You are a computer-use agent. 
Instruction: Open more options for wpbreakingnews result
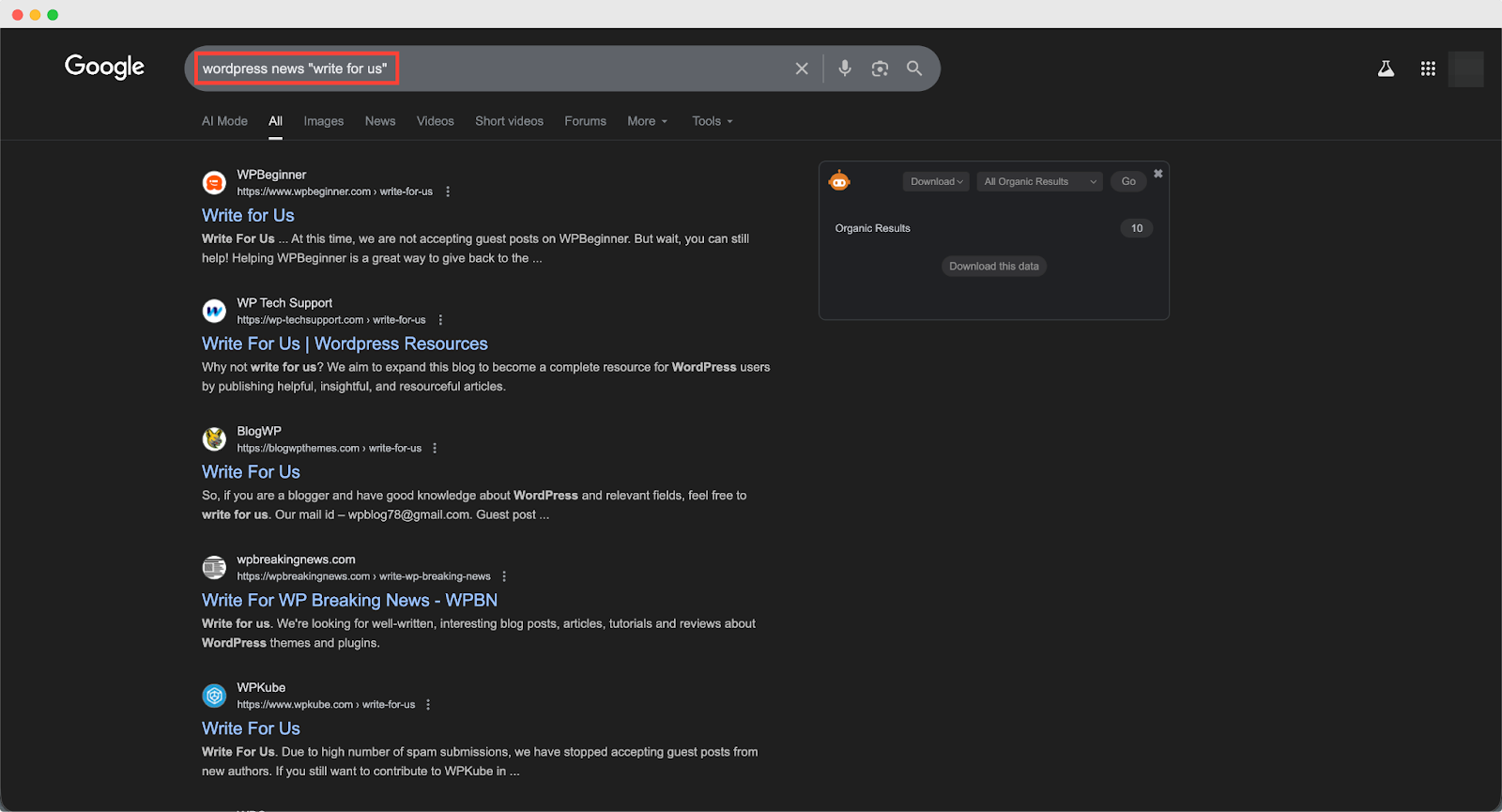point(504,576)
